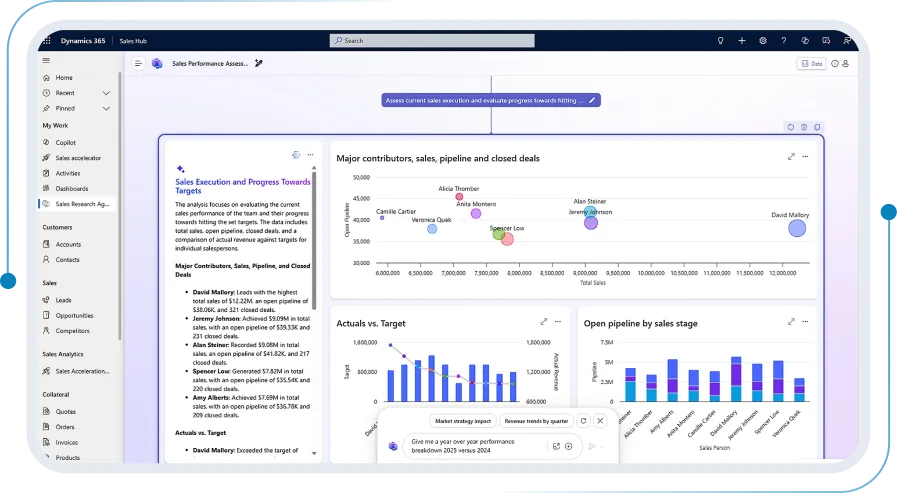
Task: Expand the Major contributors chart to full view
Action: (x=791, y=156)
